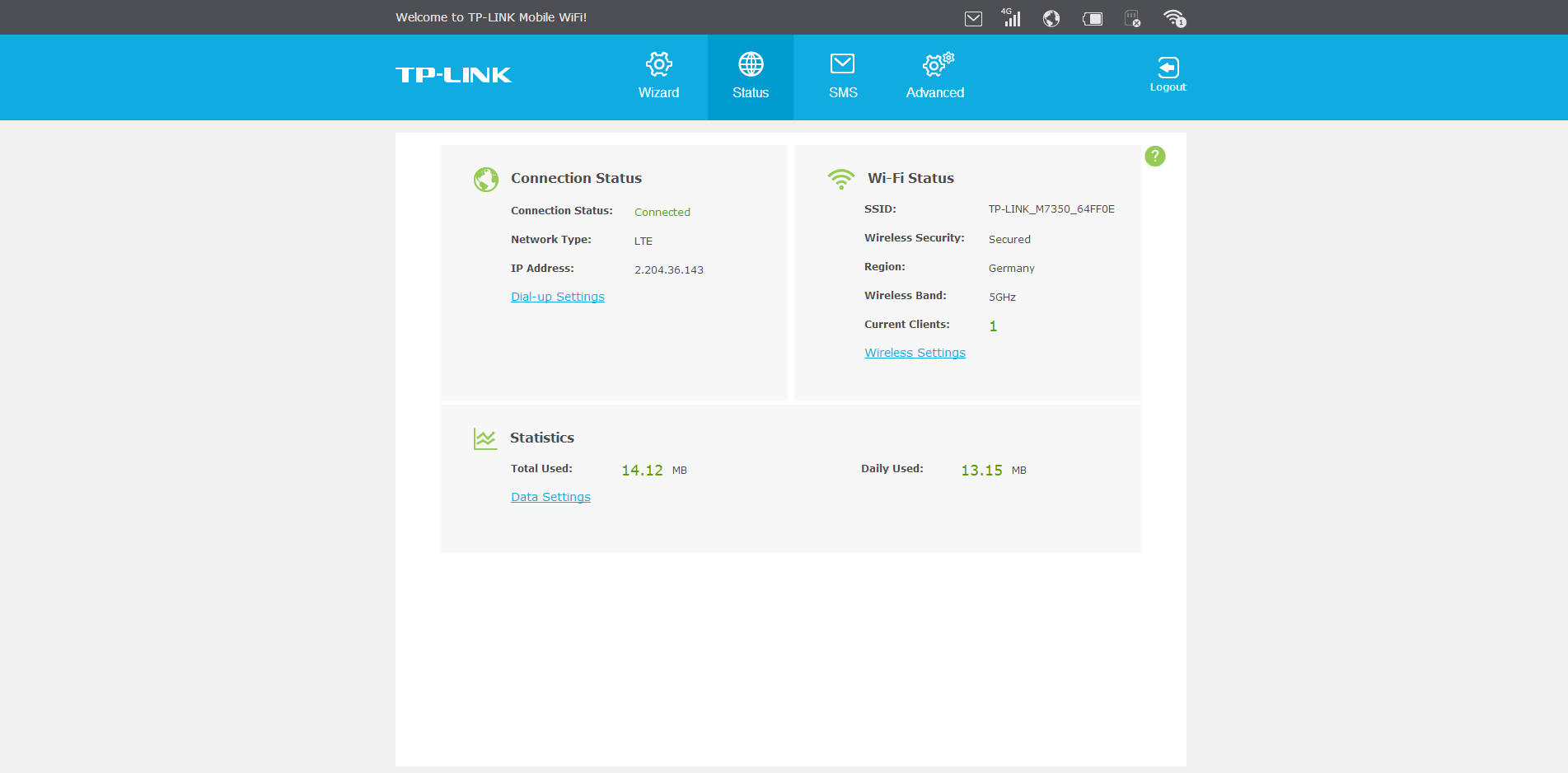Open the Data Settings link
1568x773 pixels.
click(x=550, y=497)
